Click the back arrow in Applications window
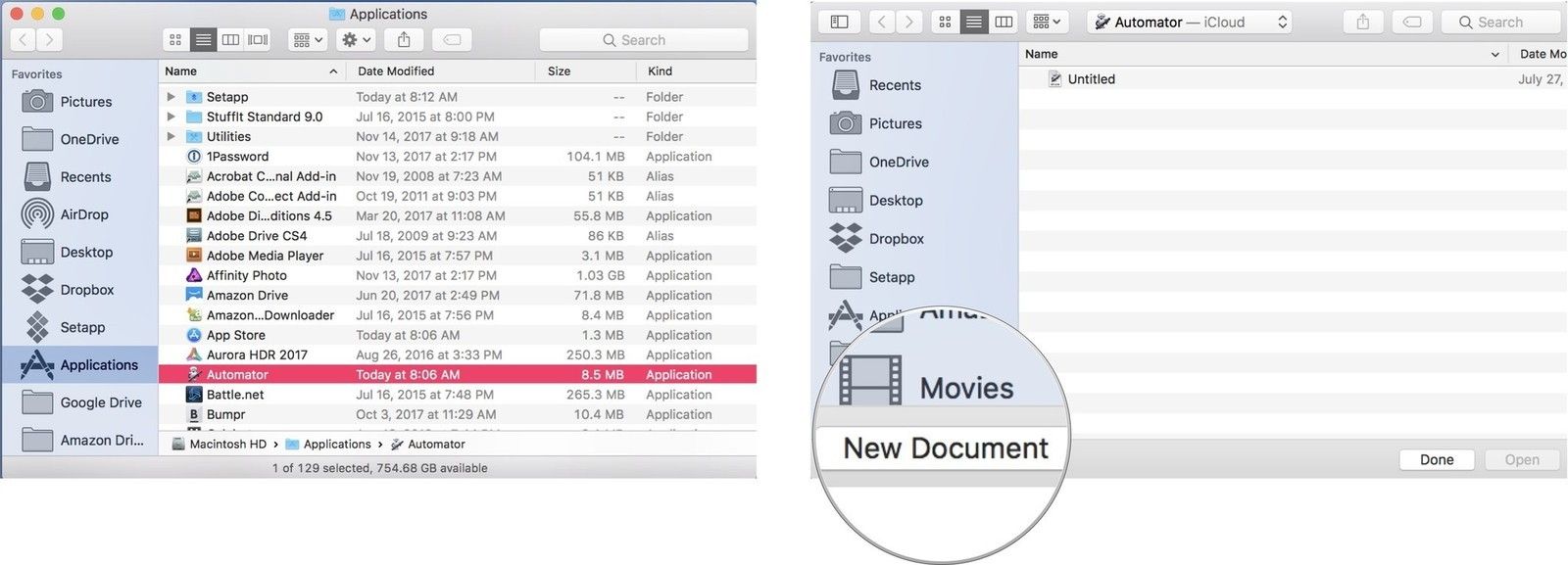Image resolution: width=1568 pixels, height=565 pixels. [x=24, y=40]
